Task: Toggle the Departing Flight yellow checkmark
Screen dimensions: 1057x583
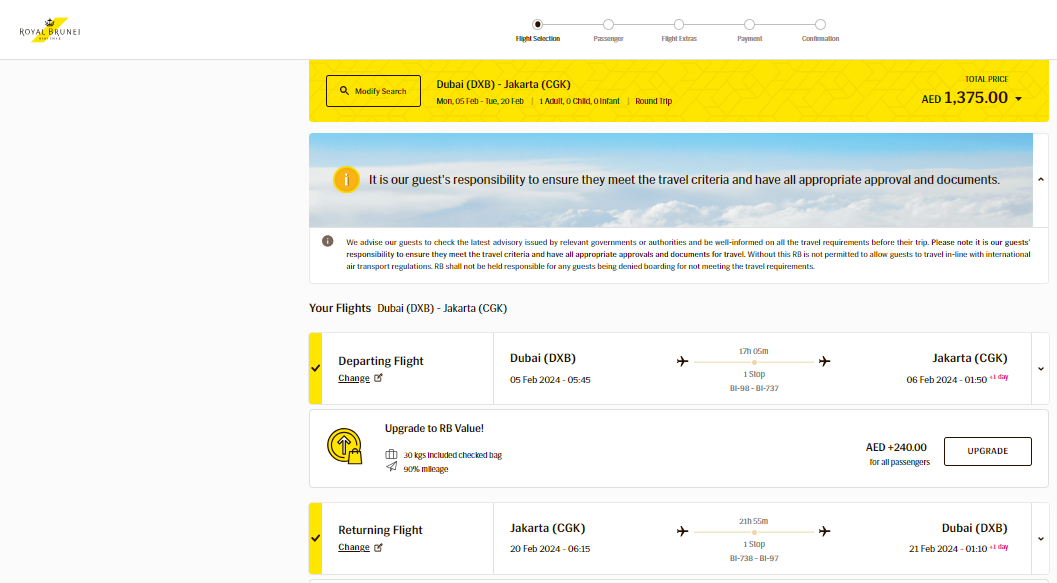Action: (315, 369)
